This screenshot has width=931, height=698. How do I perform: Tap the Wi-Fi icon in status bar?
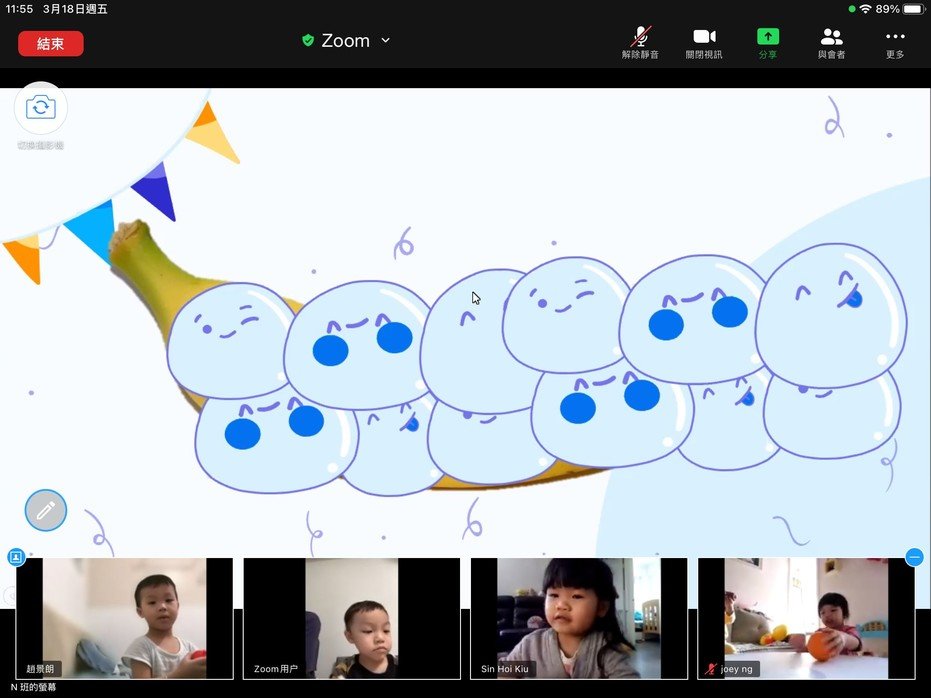coord(865,9)
